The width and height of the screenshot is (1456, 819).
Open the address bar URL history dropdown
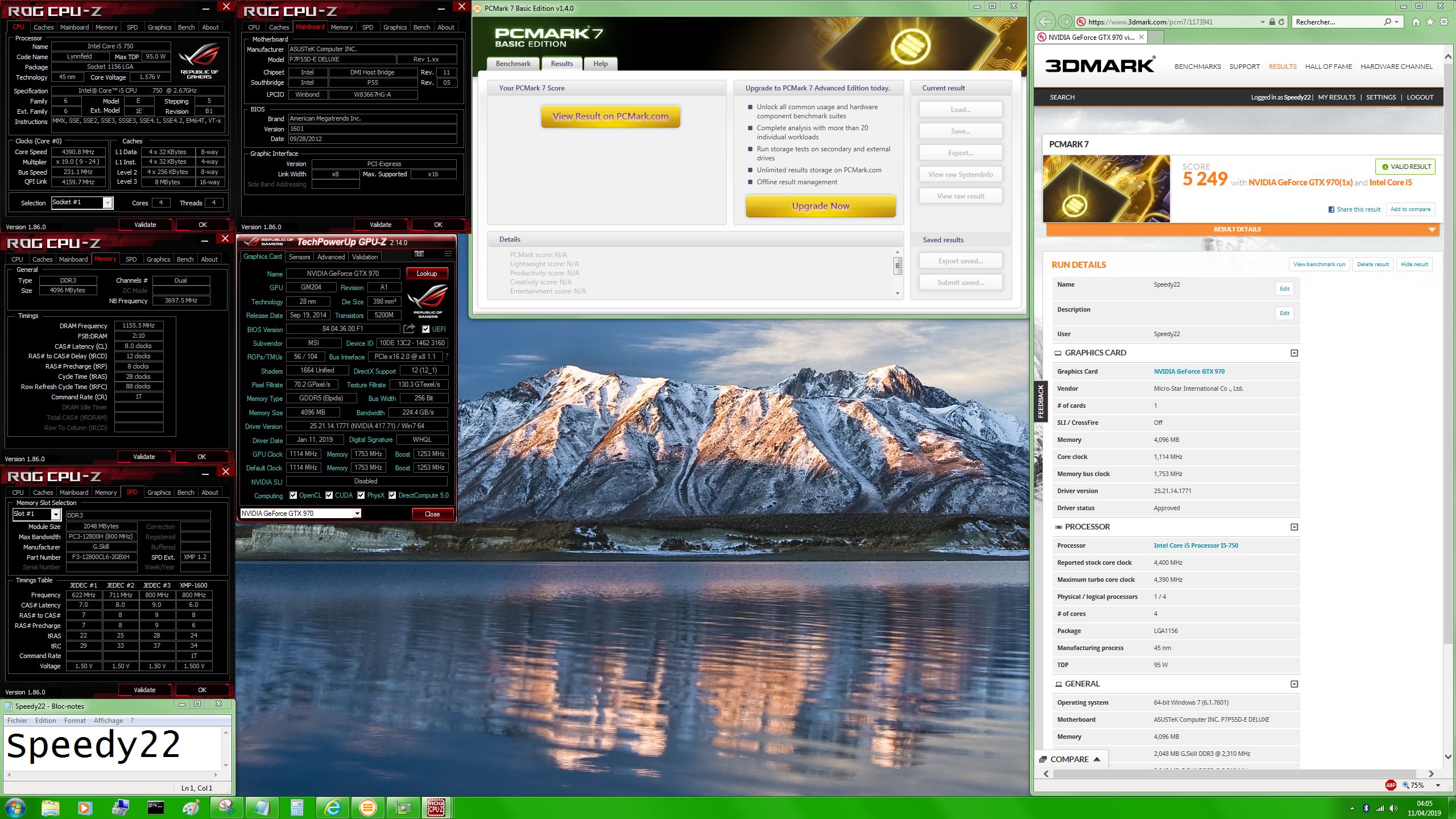1263,22
